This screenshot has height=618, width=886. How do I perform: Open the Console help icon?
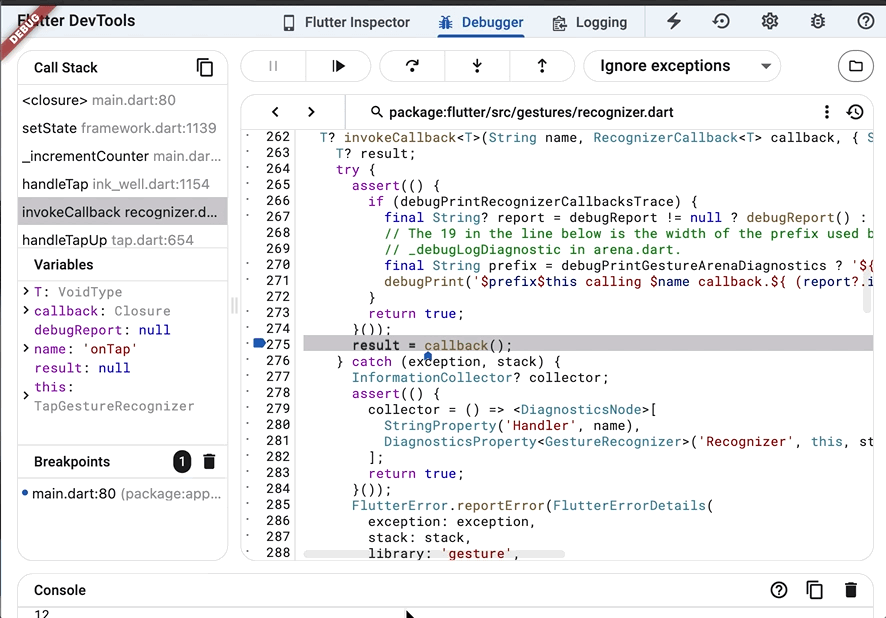click(x=779, y=590)
